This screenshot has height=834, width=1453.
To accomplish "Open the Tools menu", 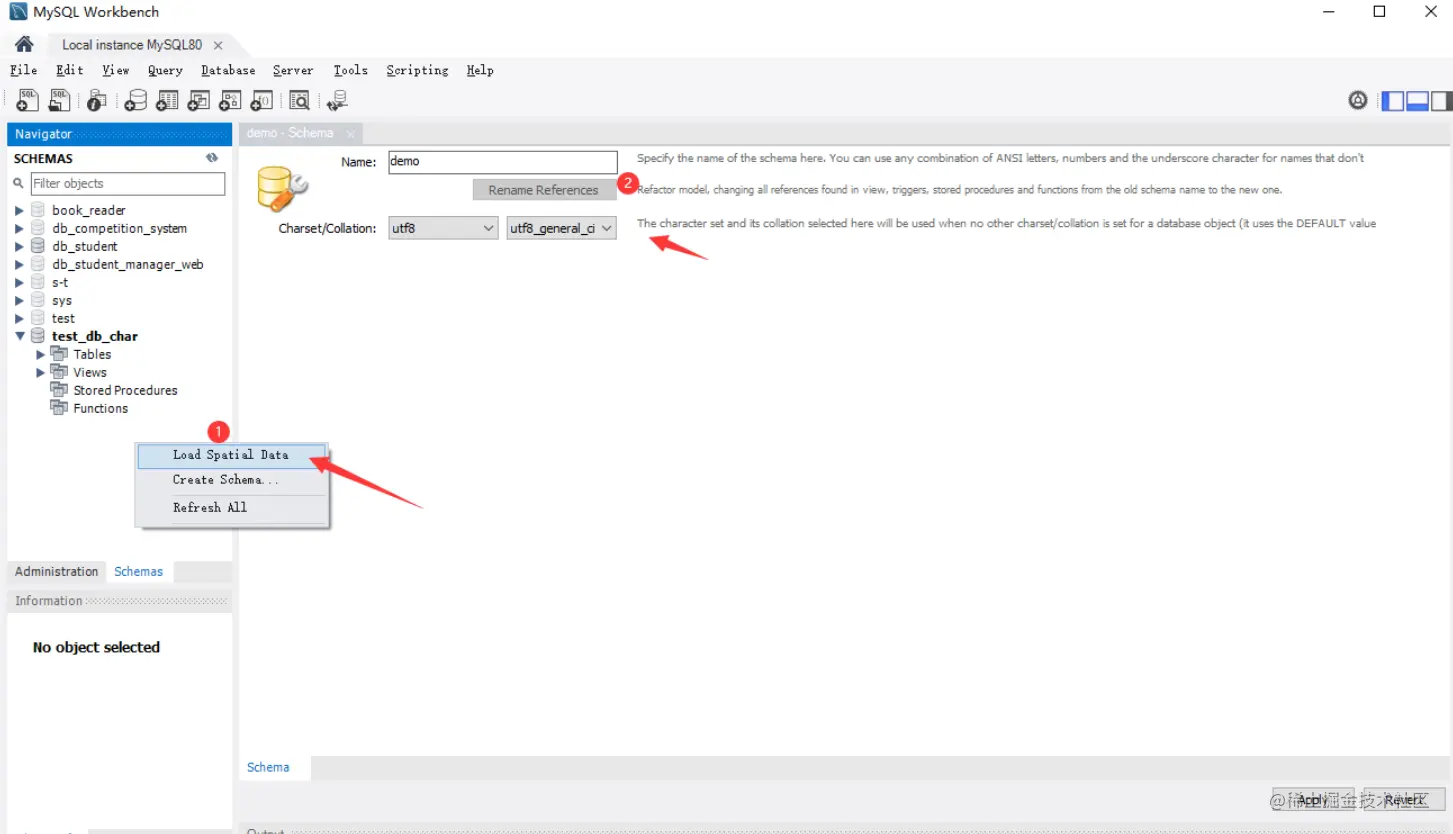I will 351,70.
